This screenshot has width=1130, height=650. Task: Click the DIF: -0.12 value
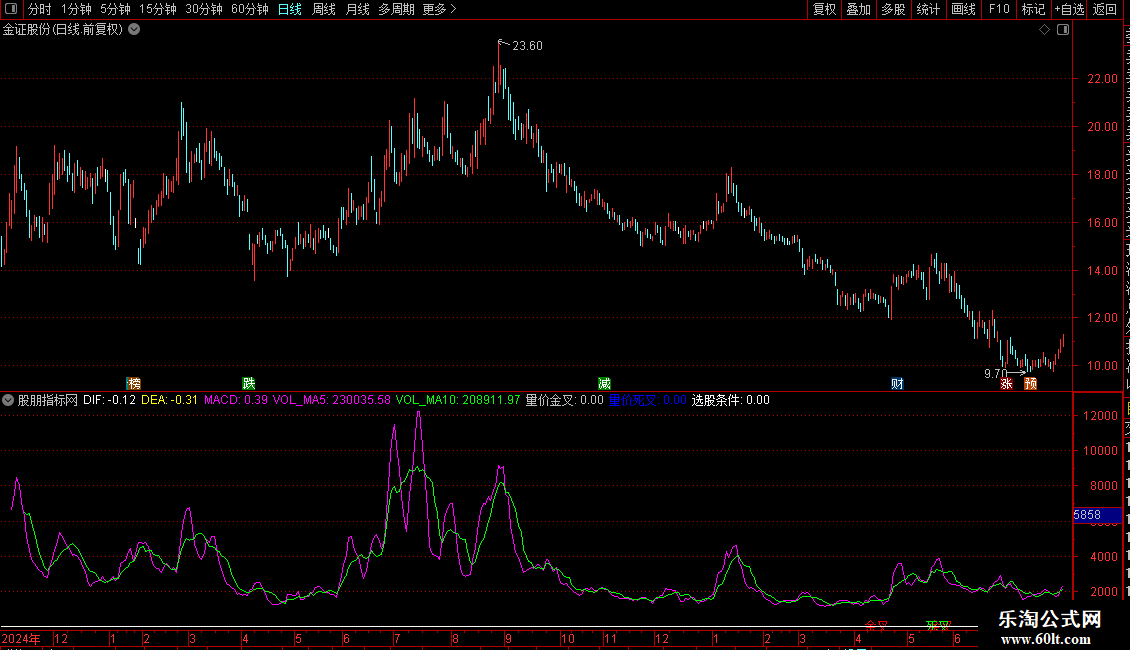coord(109,400)
